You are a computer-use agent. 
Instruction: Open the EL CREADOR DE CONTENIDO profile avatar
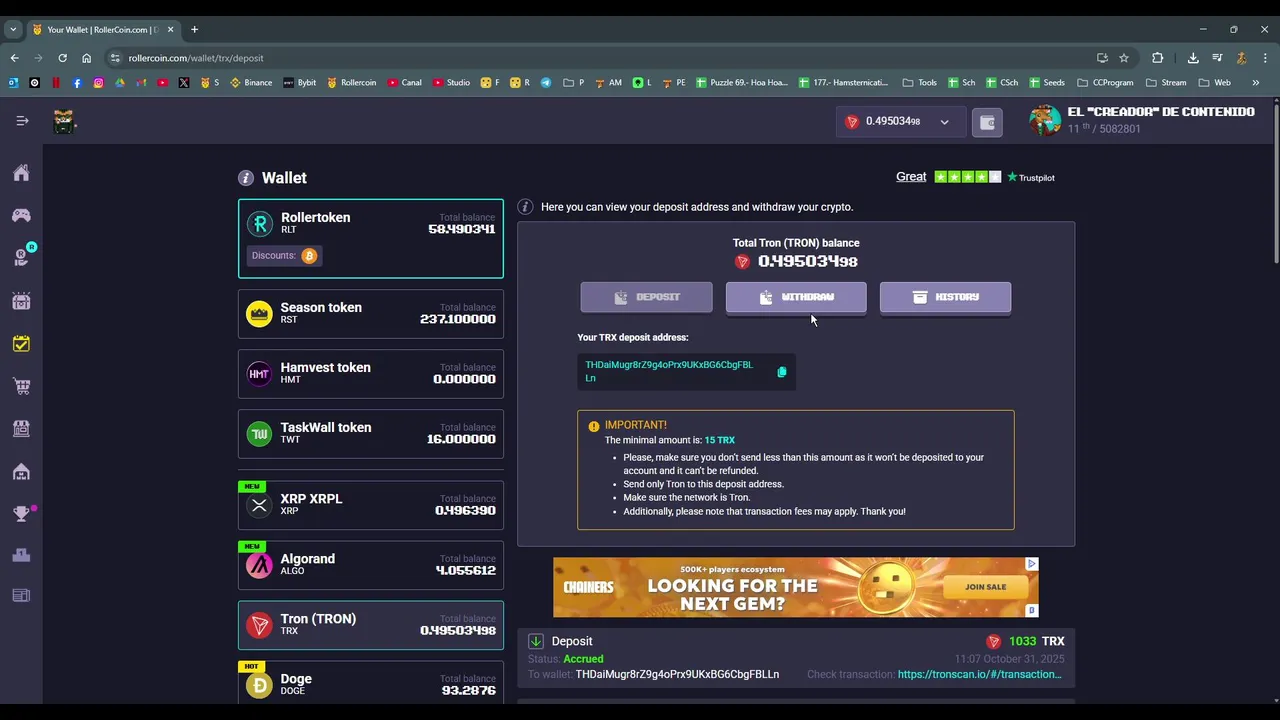(1045, 121)
